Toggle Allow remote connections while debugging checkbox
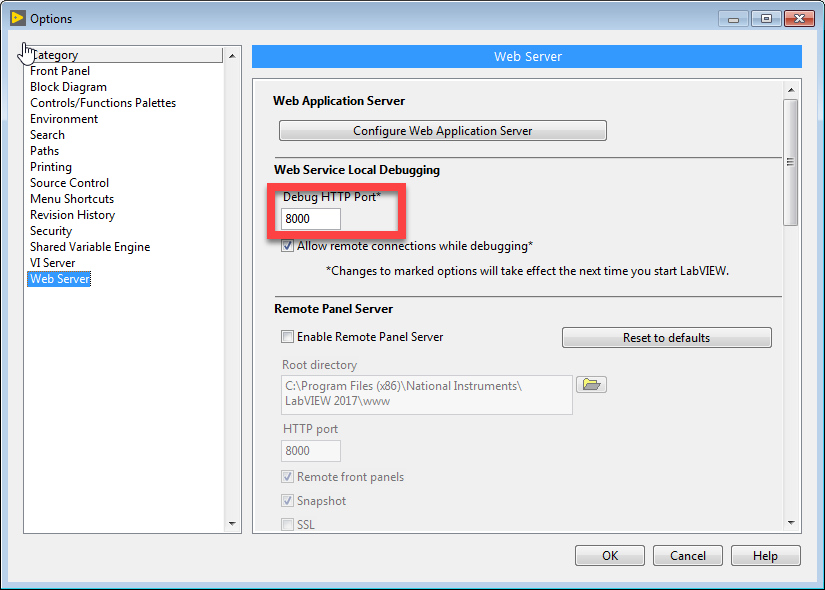Screen dimensions: 825x590 pyautogui.click(x=288, y=246)
